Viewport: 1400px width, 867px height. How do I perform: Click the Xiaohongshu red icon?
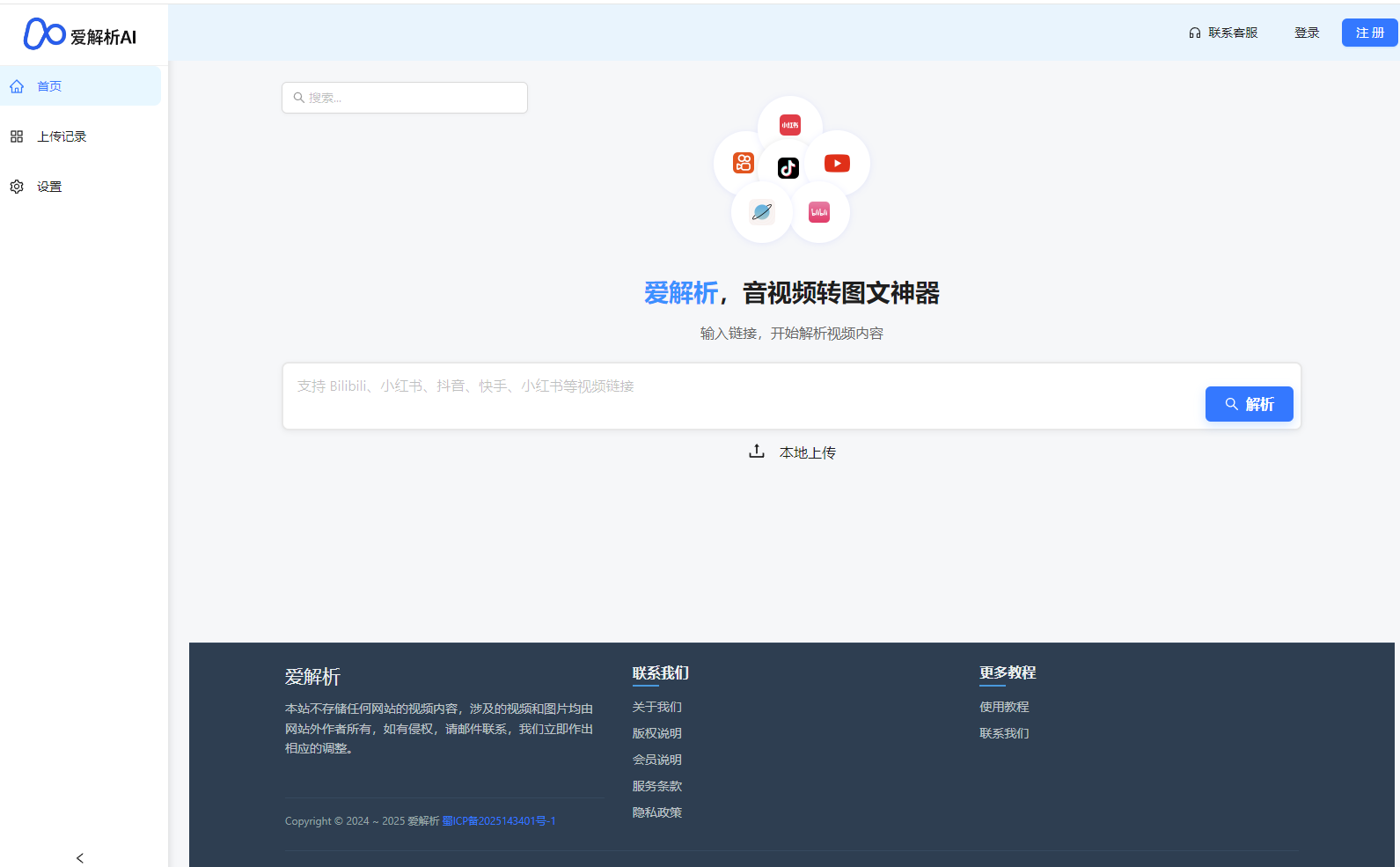[790, 125]
